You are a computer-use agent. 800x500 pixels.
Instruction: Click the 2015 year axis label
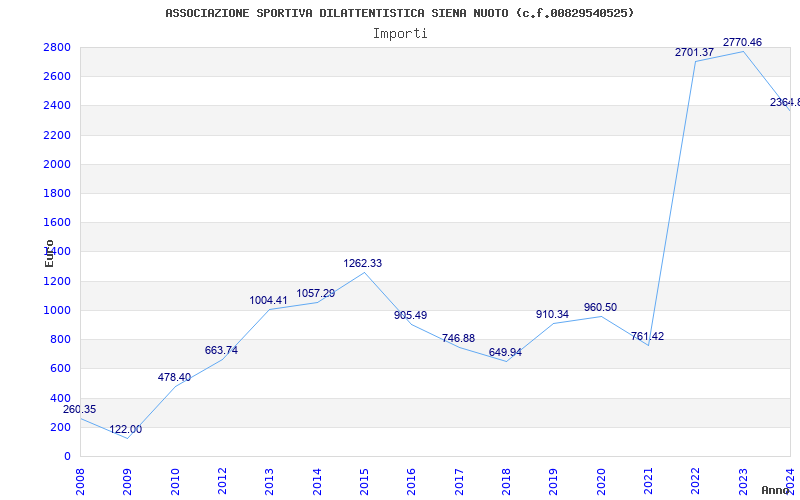364,482
